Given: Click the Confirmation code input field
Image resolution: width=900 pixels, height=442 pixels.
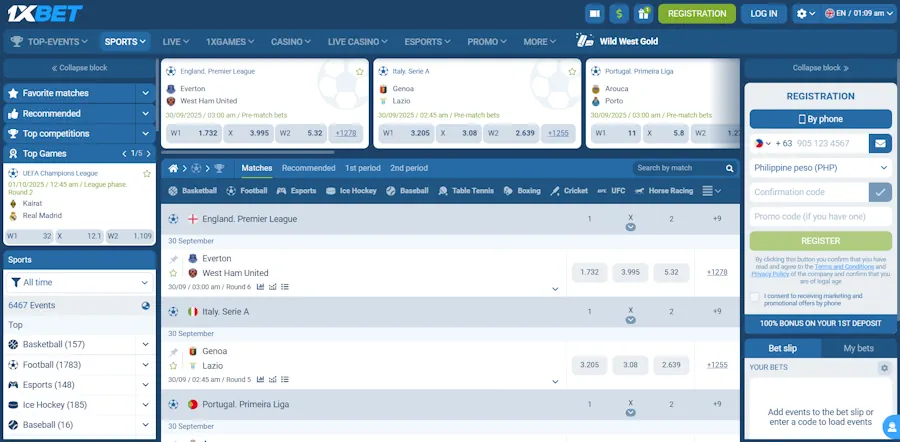Looking at the screenshot, I should (808, 192).
